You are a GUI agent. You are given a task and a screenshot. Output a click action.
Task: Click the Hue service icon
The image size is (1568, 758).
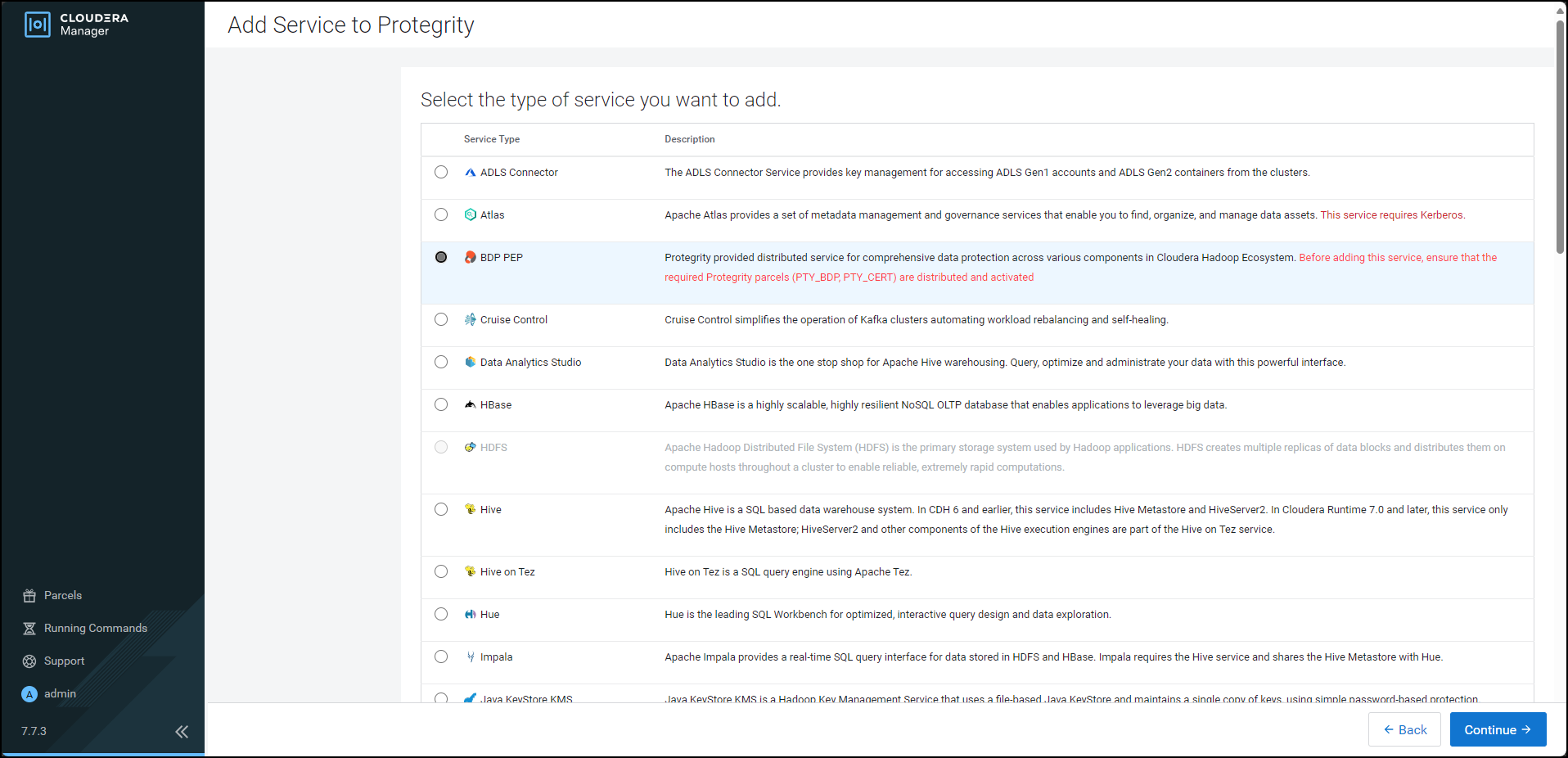click(470, 615)
